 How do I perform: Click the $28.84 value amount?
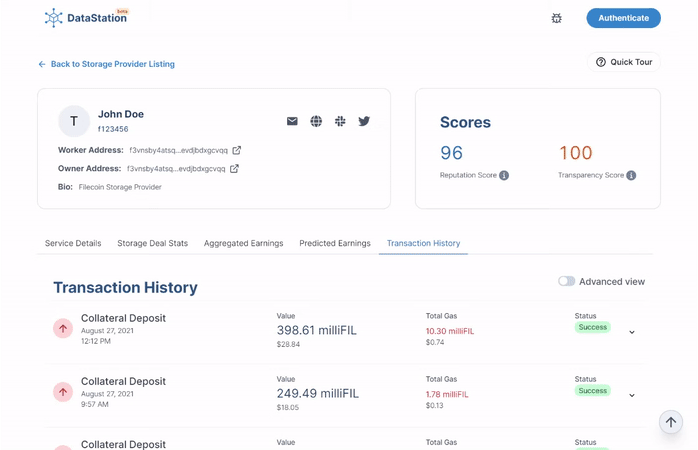(x=288, y=344)
